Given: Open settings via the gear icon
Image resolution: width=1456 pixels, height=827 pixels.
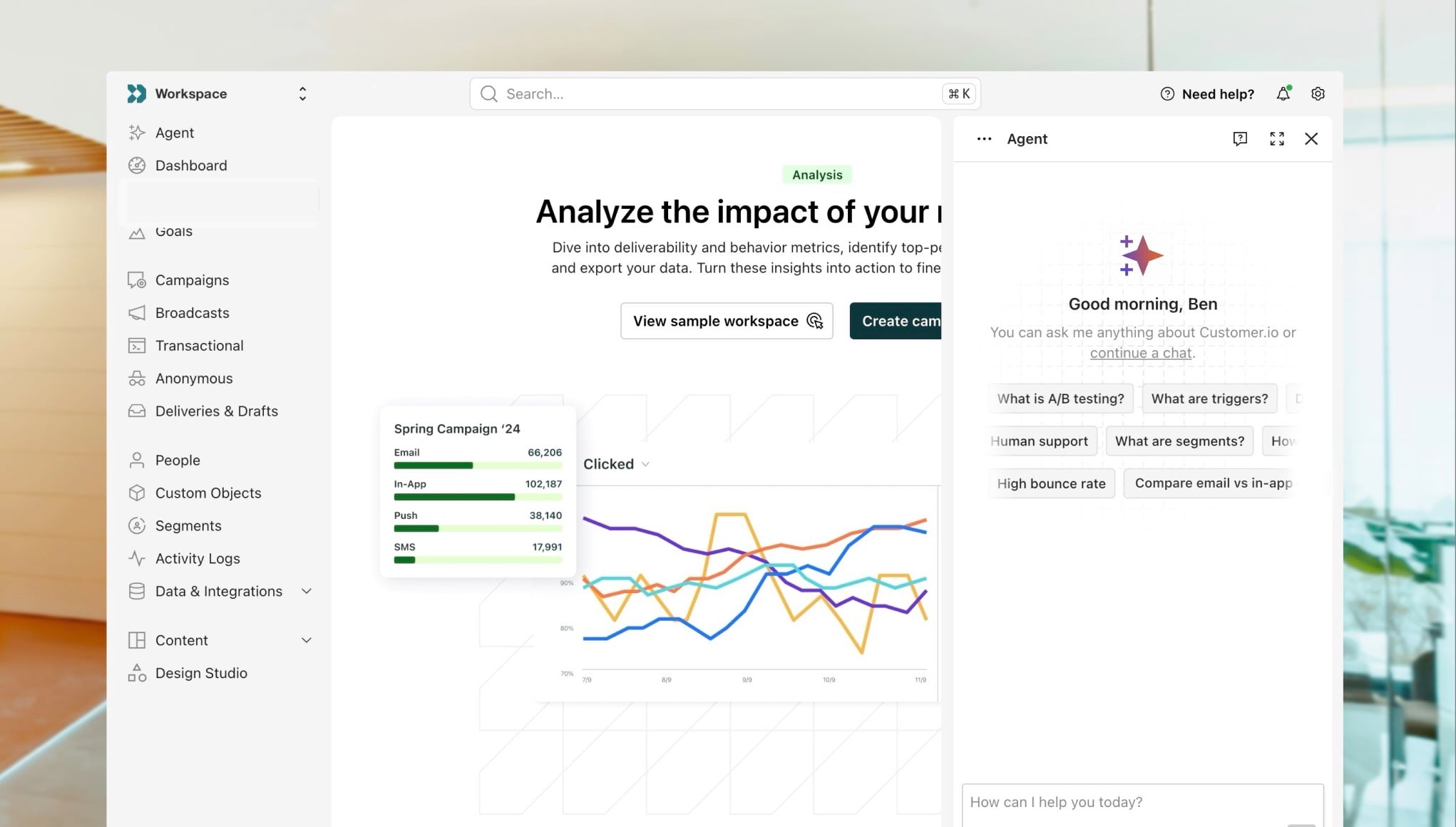Looking at the screenshot, I should (x=1318, y=94).
